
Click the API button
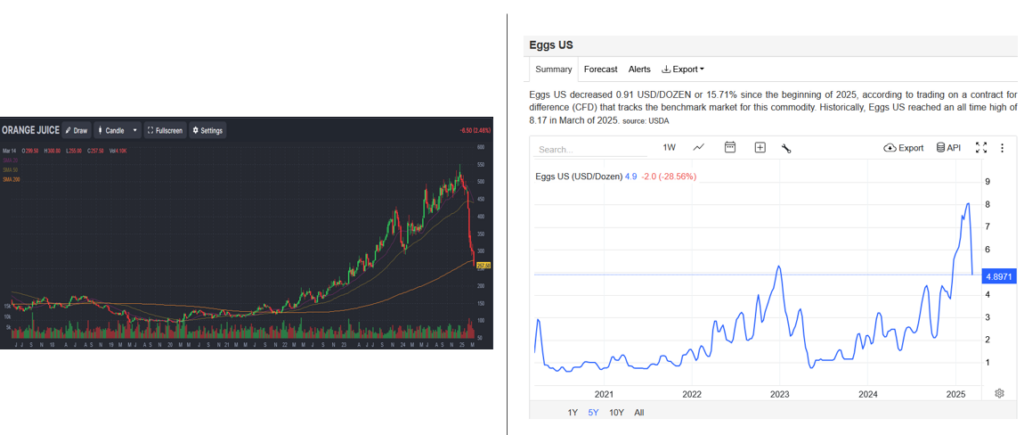[948, 148]
